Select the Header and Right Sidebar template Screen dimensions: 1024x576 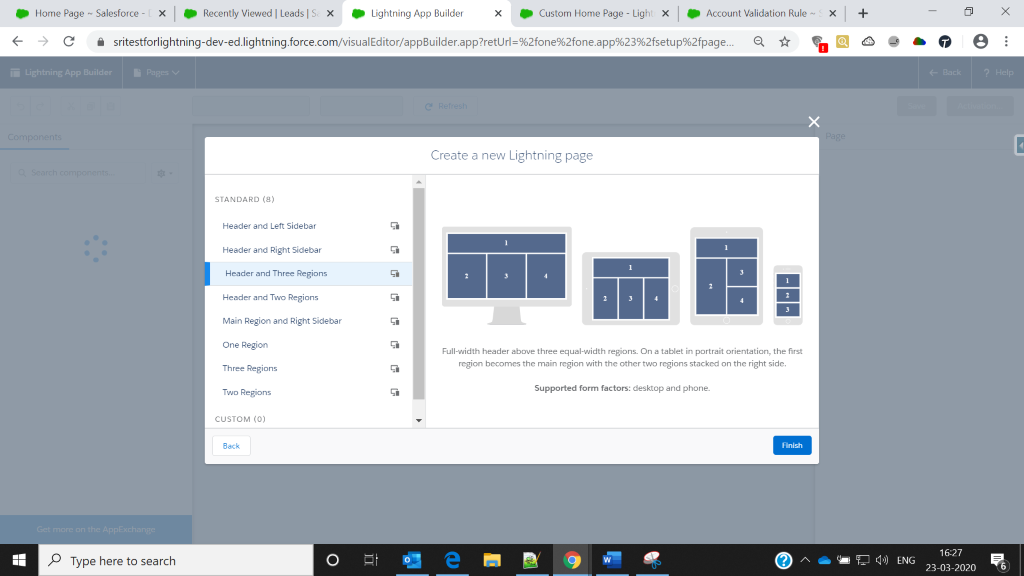click(x=272, y=250)
